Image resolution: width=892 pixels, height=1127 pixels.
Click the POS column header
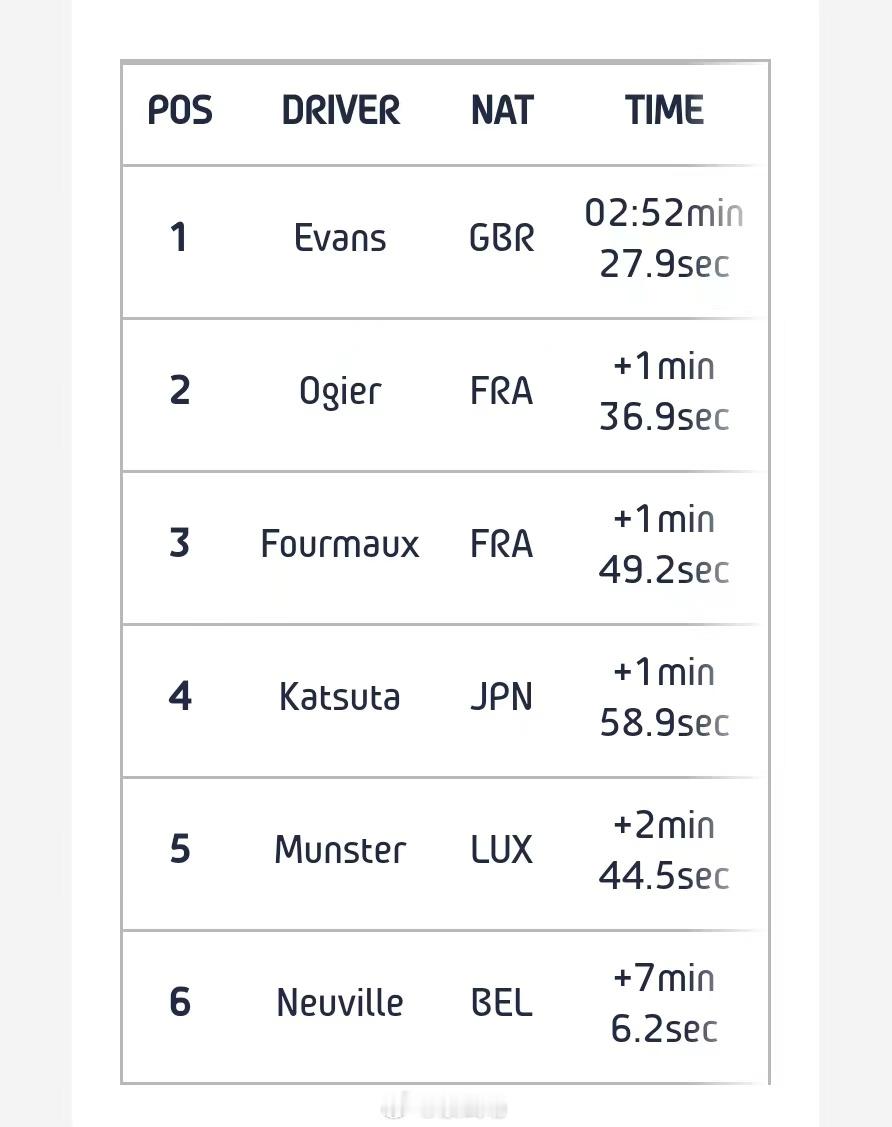[x=180, y=111]
